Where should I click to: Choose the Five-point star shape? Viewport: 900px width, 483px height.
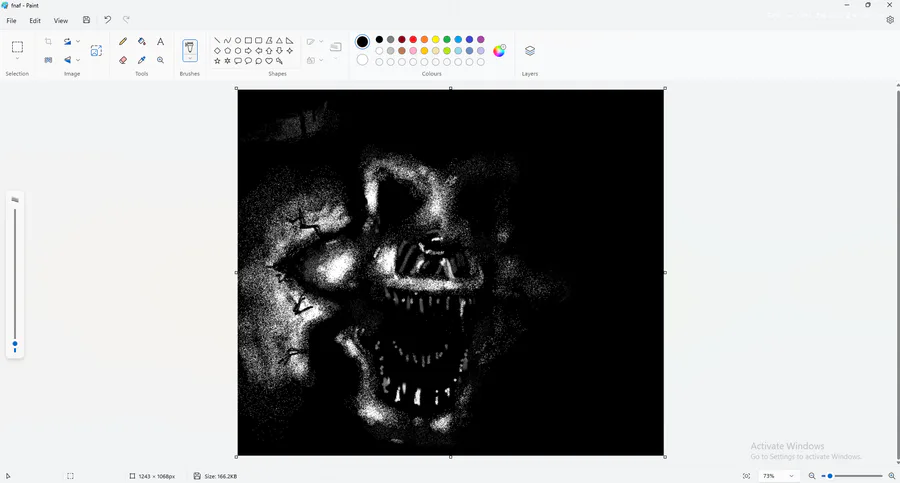coord(217,61)
